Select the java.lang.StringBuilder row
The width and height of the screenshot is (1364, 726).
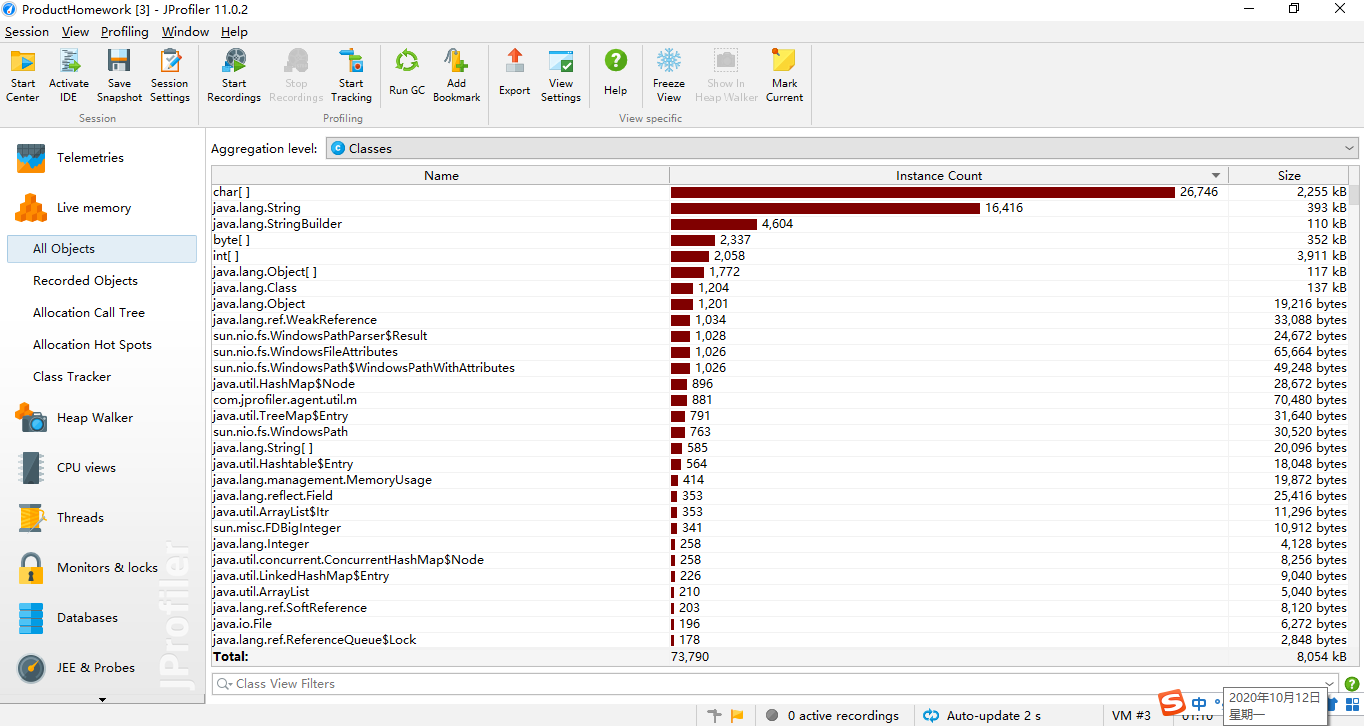tap(780, 224)
